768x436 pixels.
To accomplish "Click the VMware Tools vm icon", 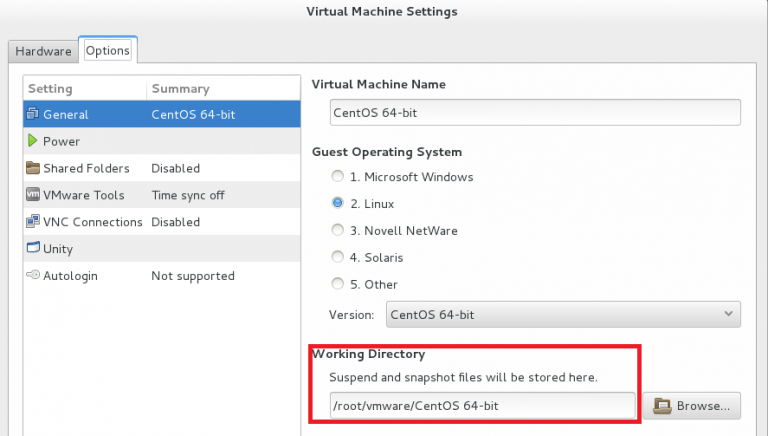I will pyautogui.click(x=33, y=194).
